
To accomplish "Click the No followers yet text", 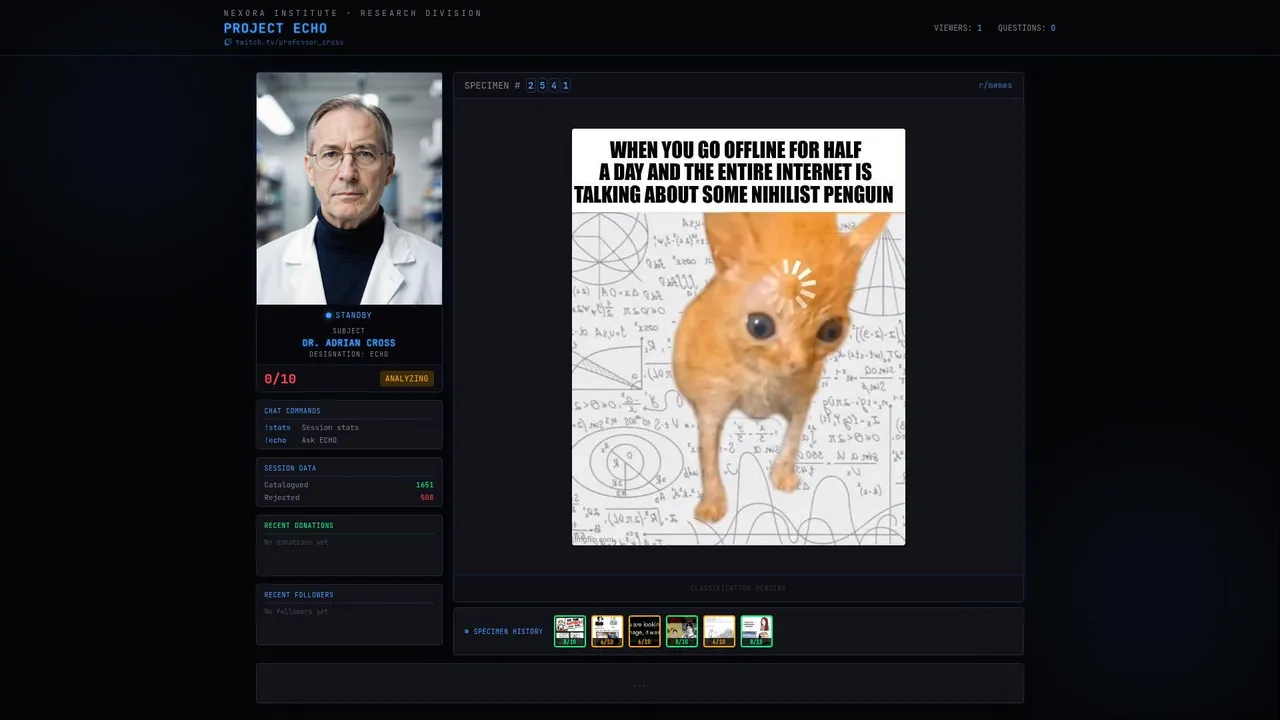I will (296, 611).
